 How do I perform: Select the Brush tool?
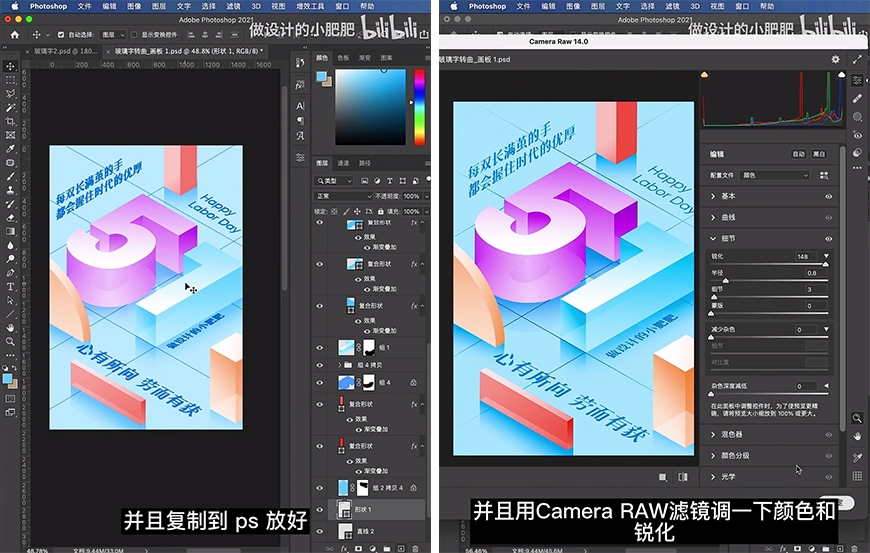click(10, 176)
